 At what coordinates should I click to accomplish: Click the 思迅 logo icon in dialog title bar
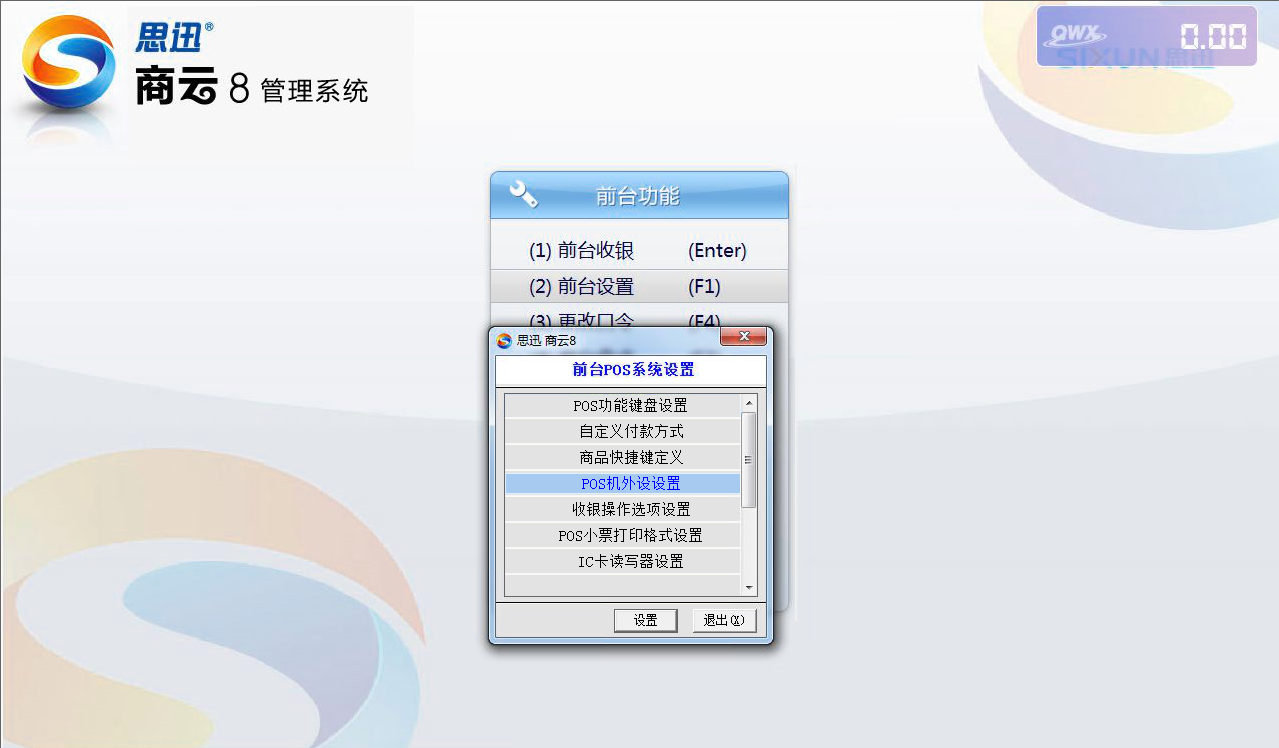pyautogui.click(x=505, y=340)
